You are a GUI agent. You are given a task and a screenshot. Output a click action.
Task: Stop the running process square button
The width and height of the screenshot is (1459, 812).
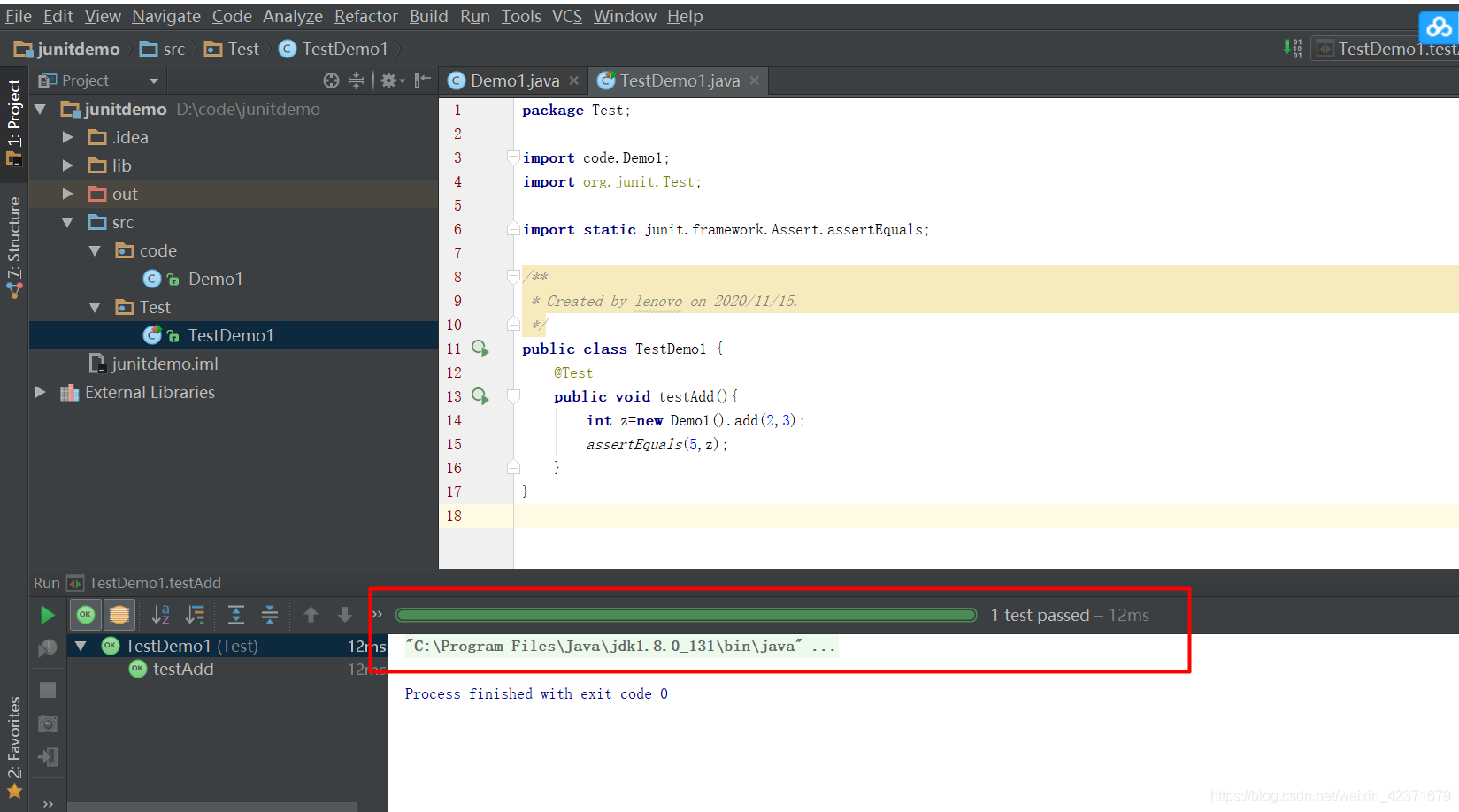pos(48,690)
